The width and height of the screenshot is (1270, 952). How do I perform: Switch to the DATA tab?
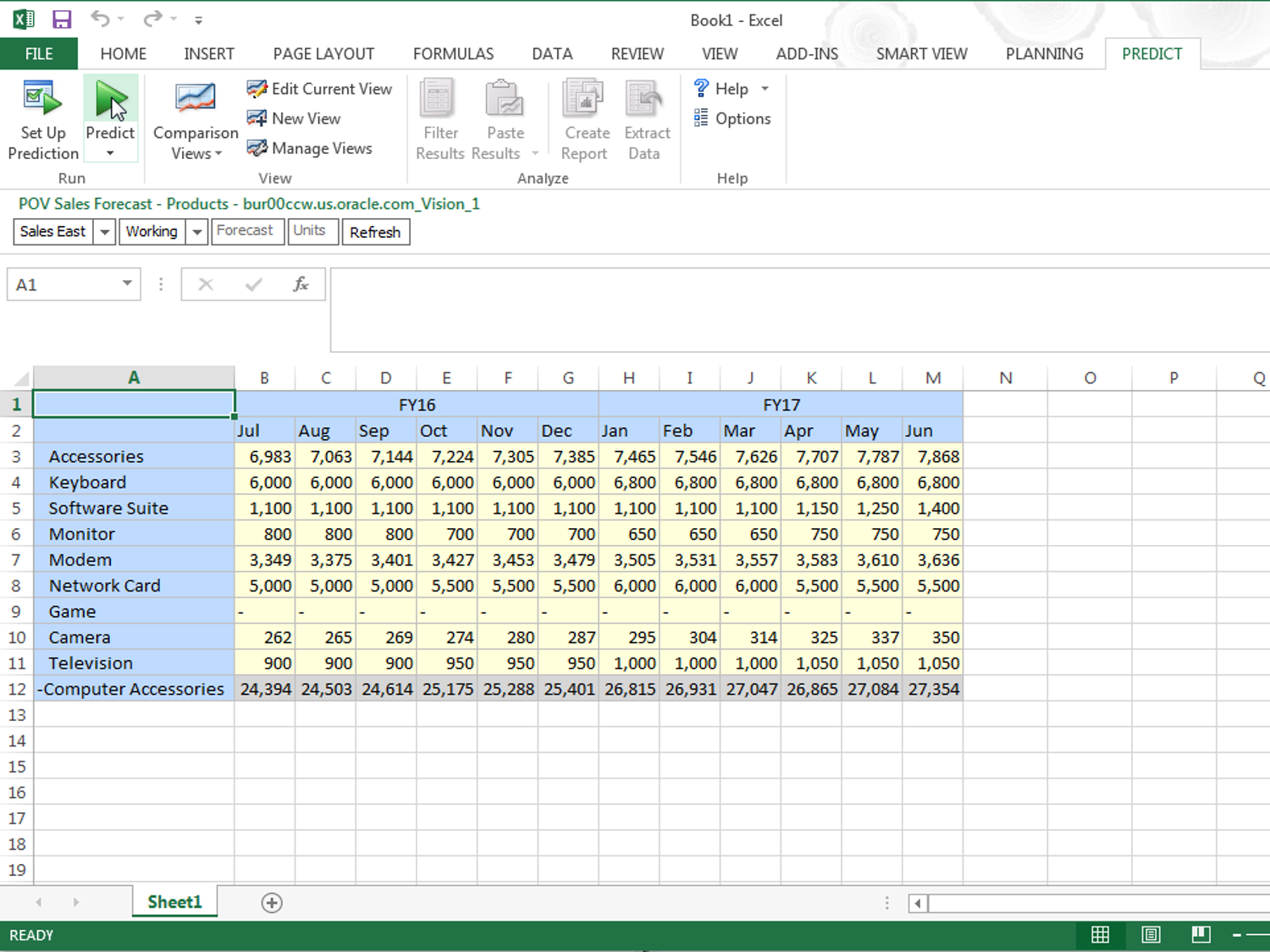tap(552, 54)
